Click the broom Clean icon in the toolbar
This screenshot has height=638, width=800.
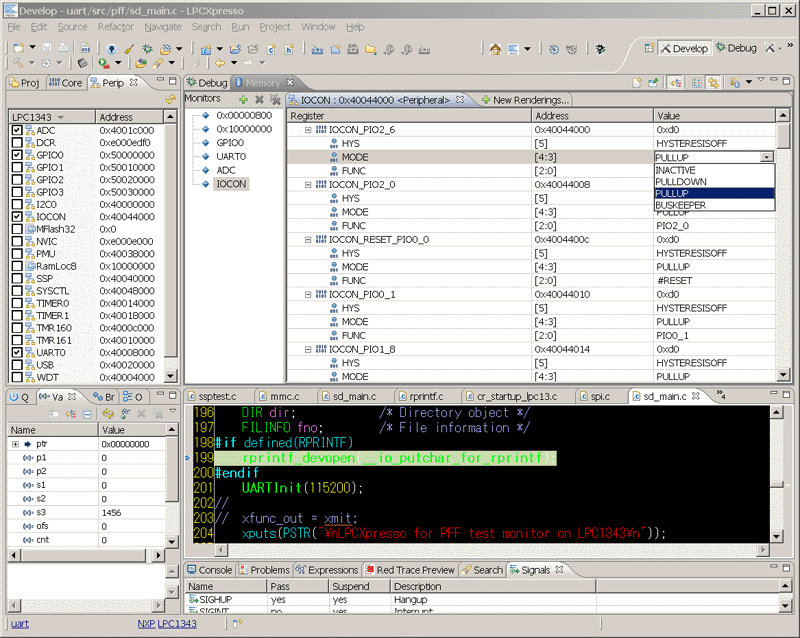coord(129,48)
